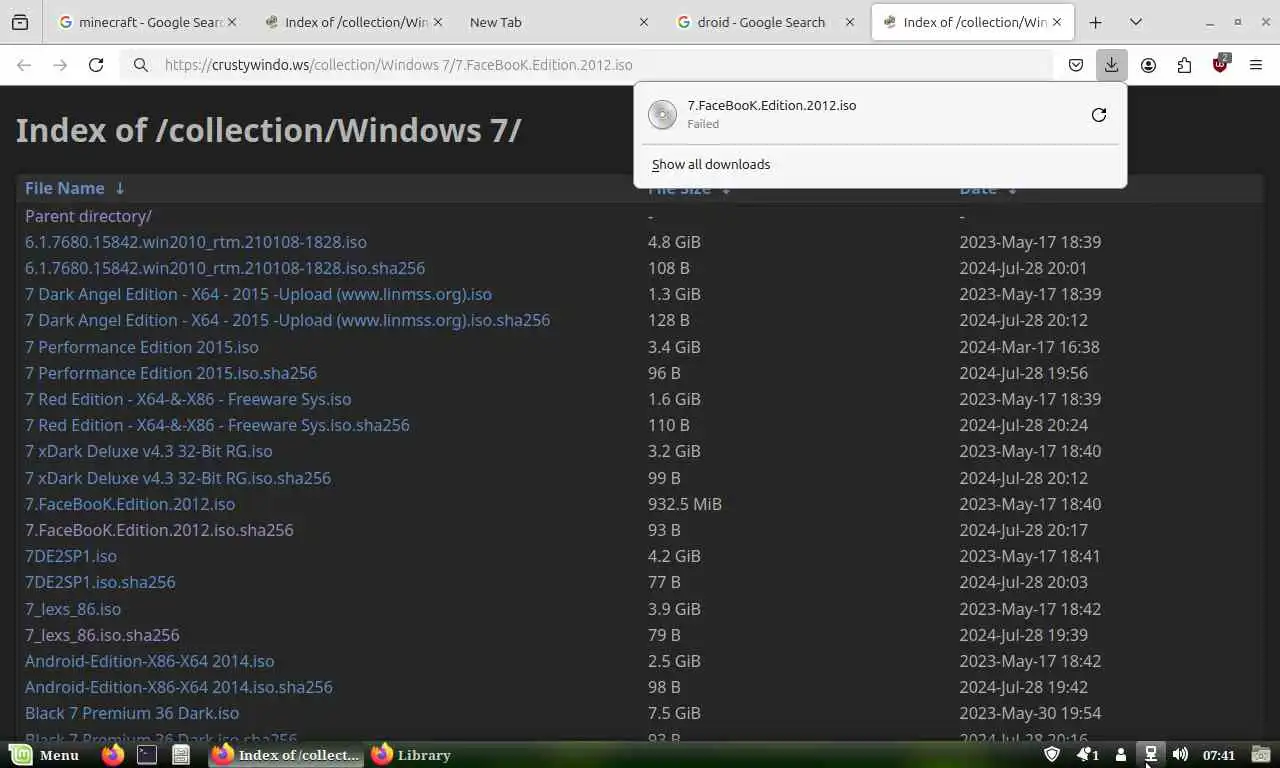
Task: Open Android-Edition-X86-X64 2014.iso.sha256 link
Action: [x=178, y=687]
